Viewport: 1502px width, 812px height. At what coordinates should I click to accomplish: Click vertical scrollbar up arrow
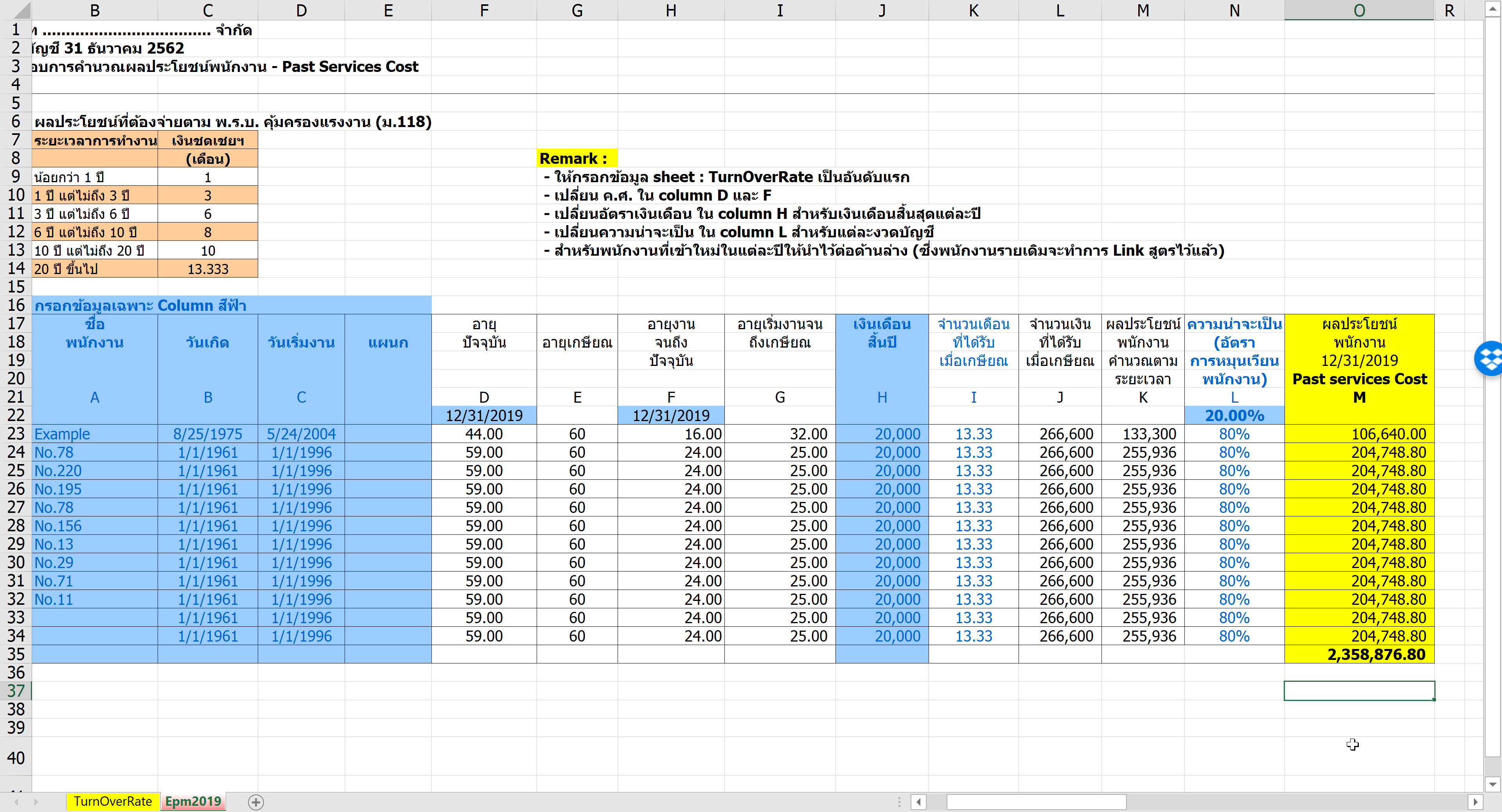click(1492, 9)
